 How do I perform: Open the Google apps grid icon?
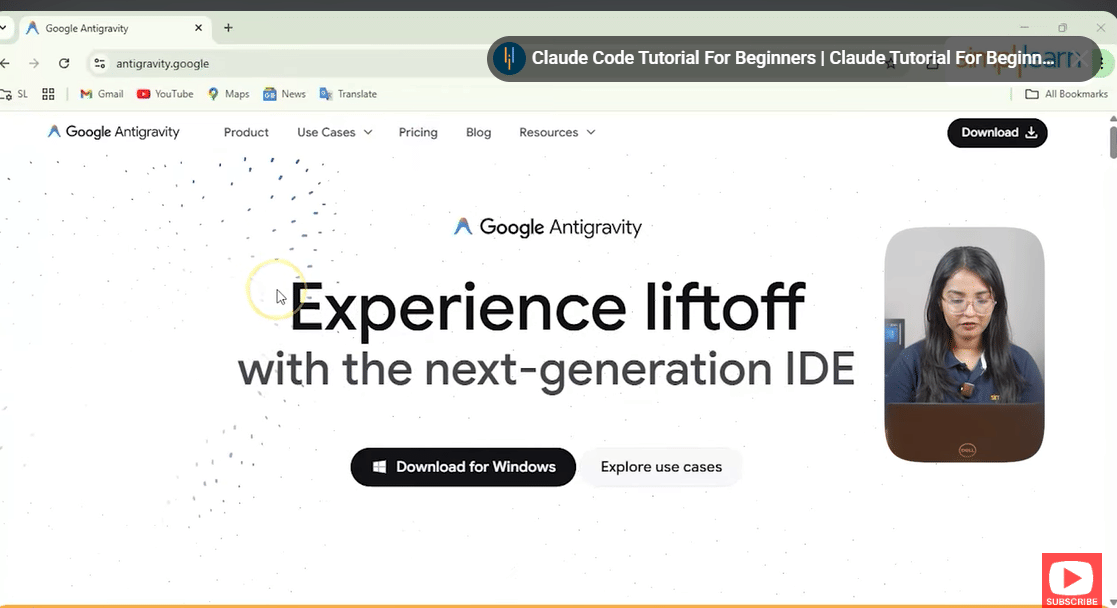click(48, 93)
